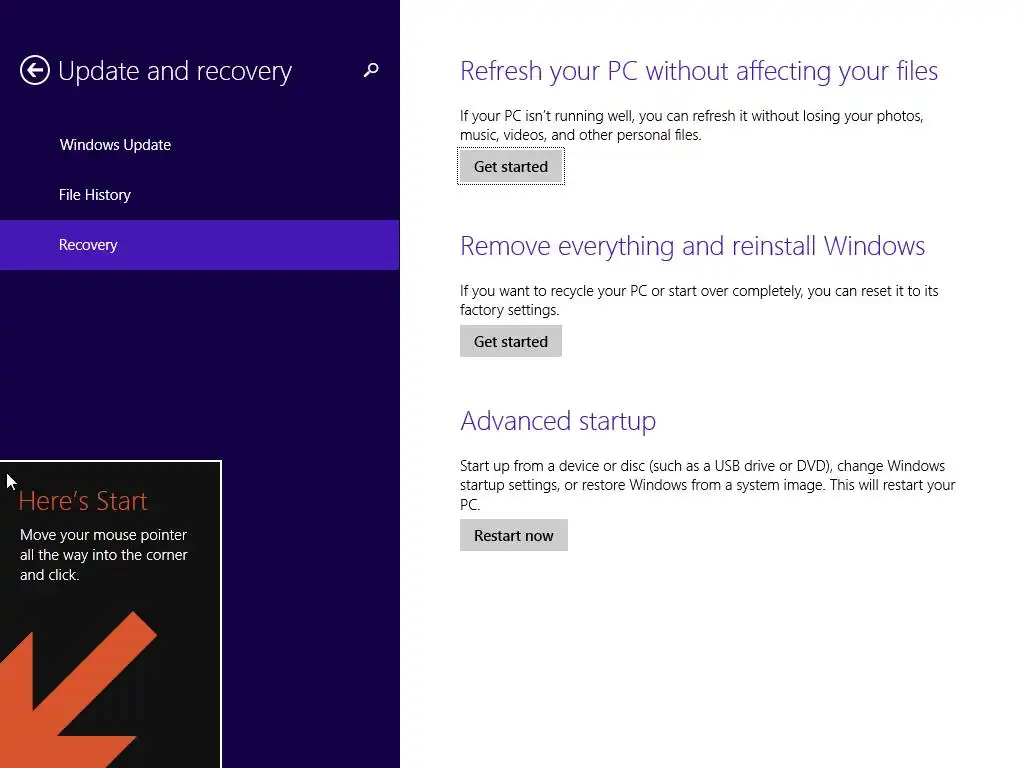The height and width of the screenshot is (768, 1024).
Task: Open the search magnifier icon
Action: (371, 70)
